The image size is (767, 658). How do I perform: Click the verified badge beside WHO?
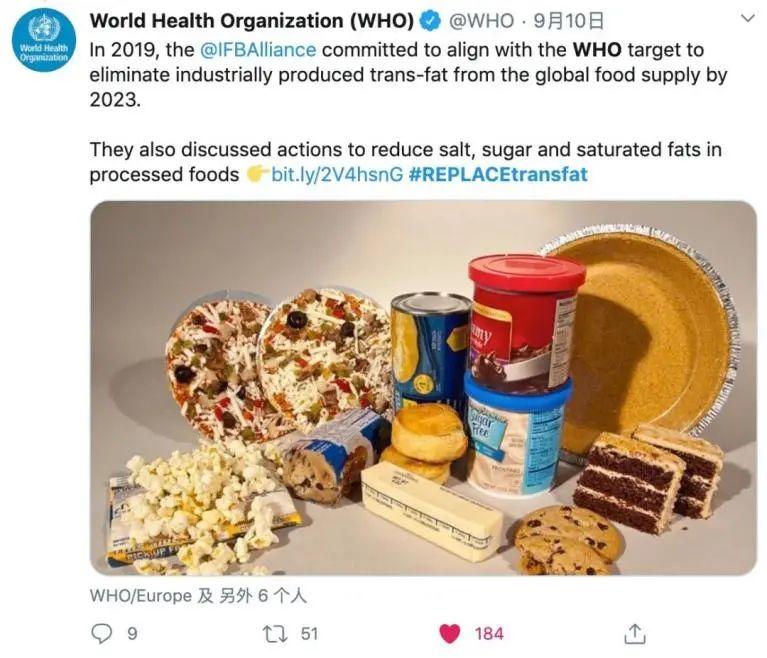pos(430,21)
